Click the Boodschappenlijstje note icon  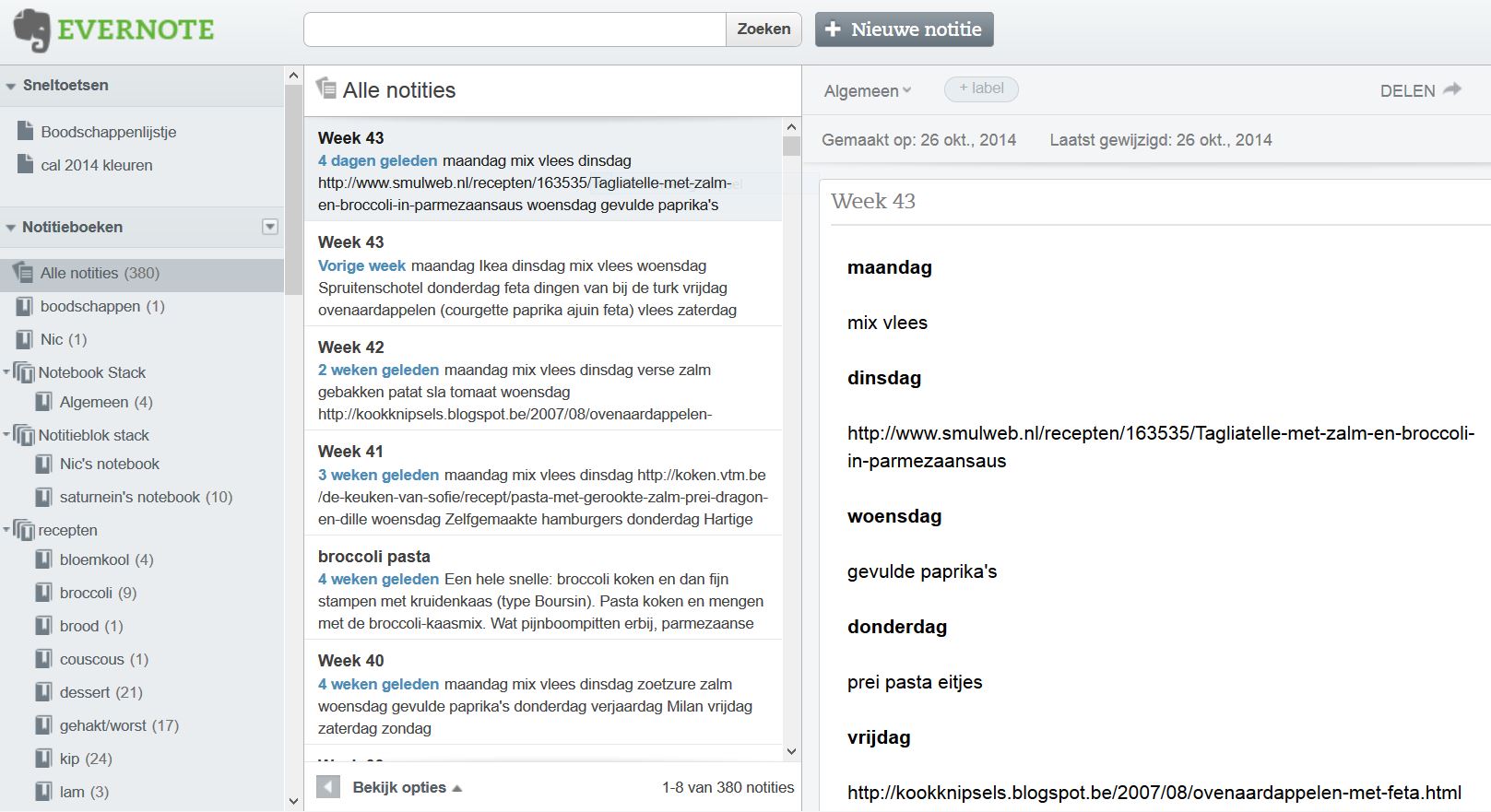coord(26,132)
